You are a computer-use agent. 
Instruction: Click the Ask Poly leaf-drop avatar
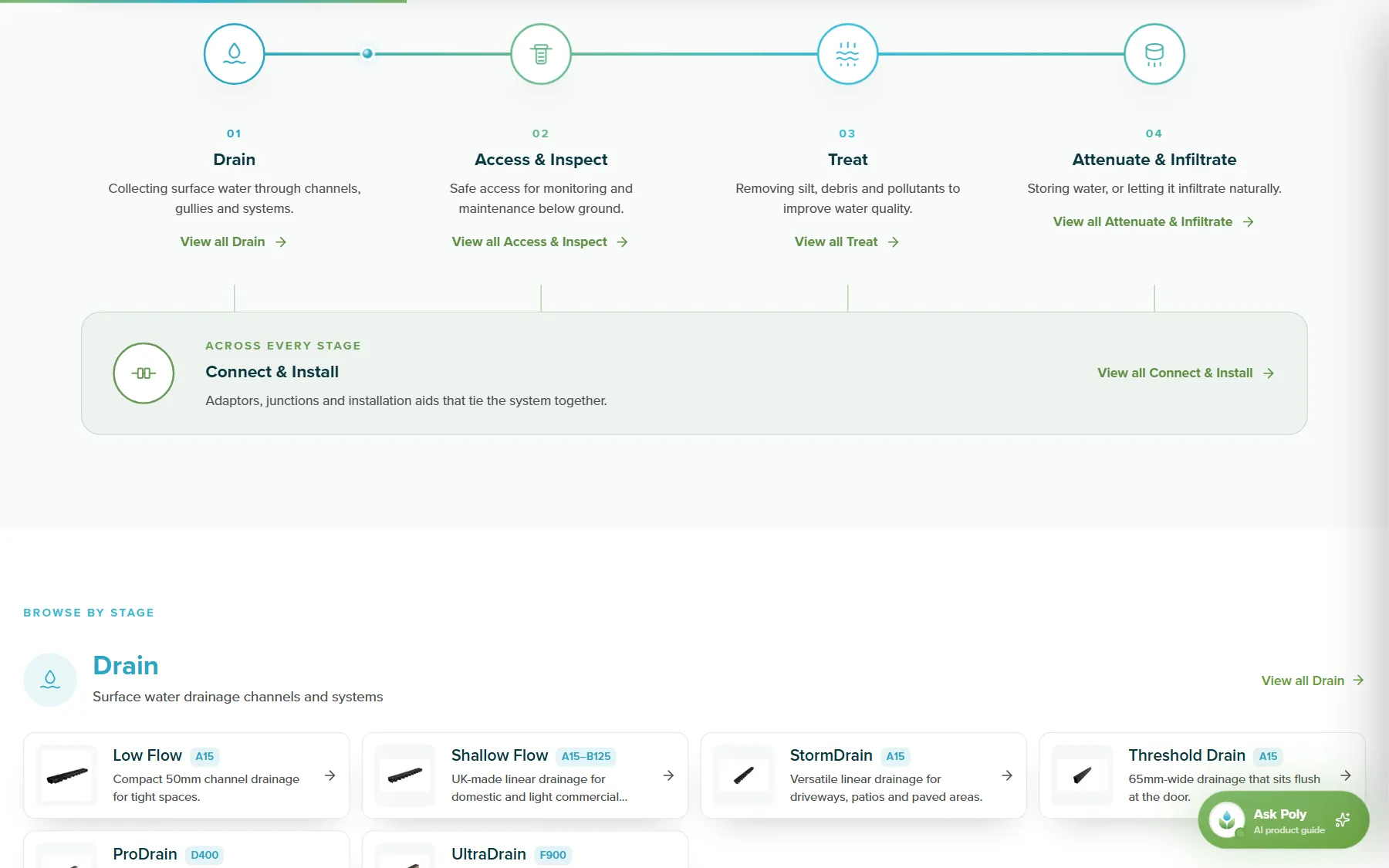[1227, 819]
